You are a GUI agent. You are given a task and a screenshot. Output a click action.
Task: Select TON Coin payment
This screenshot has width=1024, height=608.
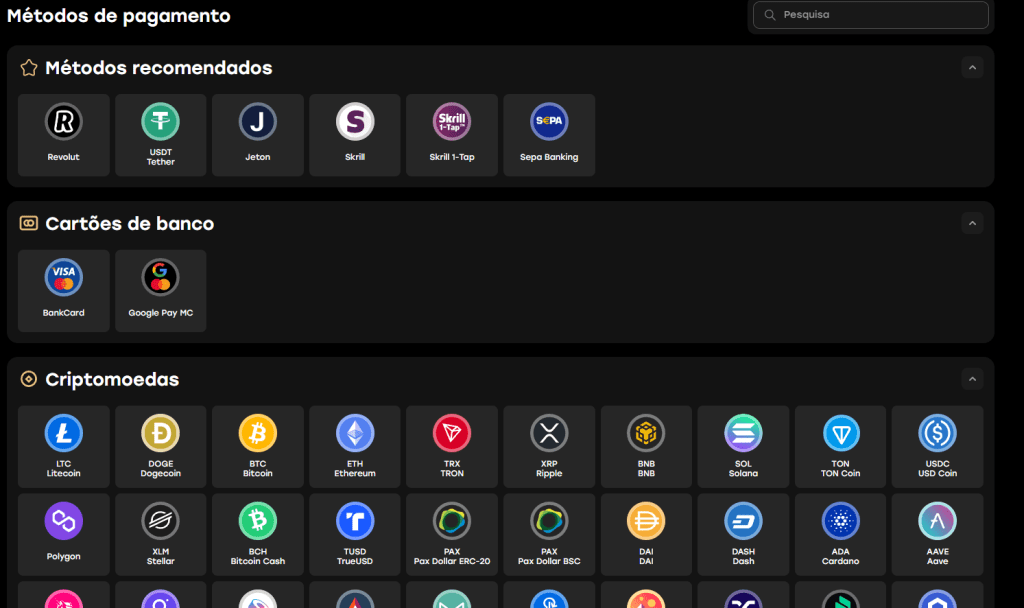pos(840,447)
